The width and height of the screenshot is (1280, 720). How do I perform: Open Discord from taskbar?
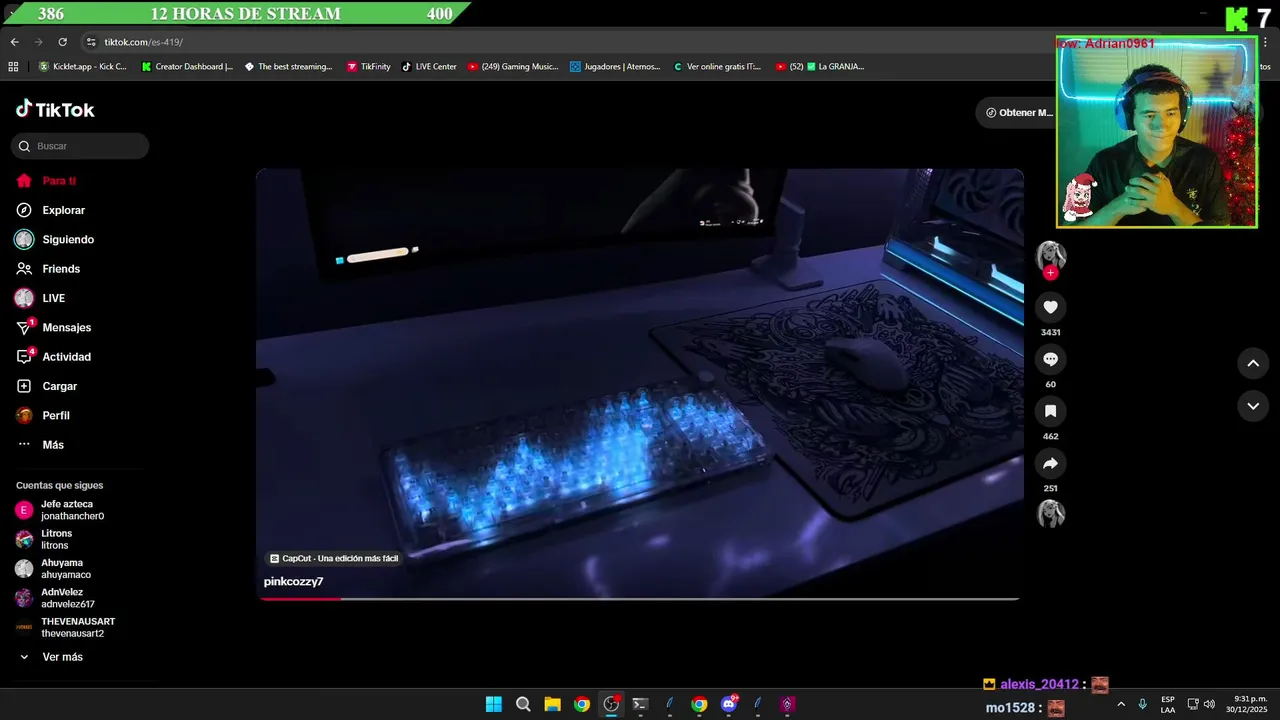coord(729,704)
